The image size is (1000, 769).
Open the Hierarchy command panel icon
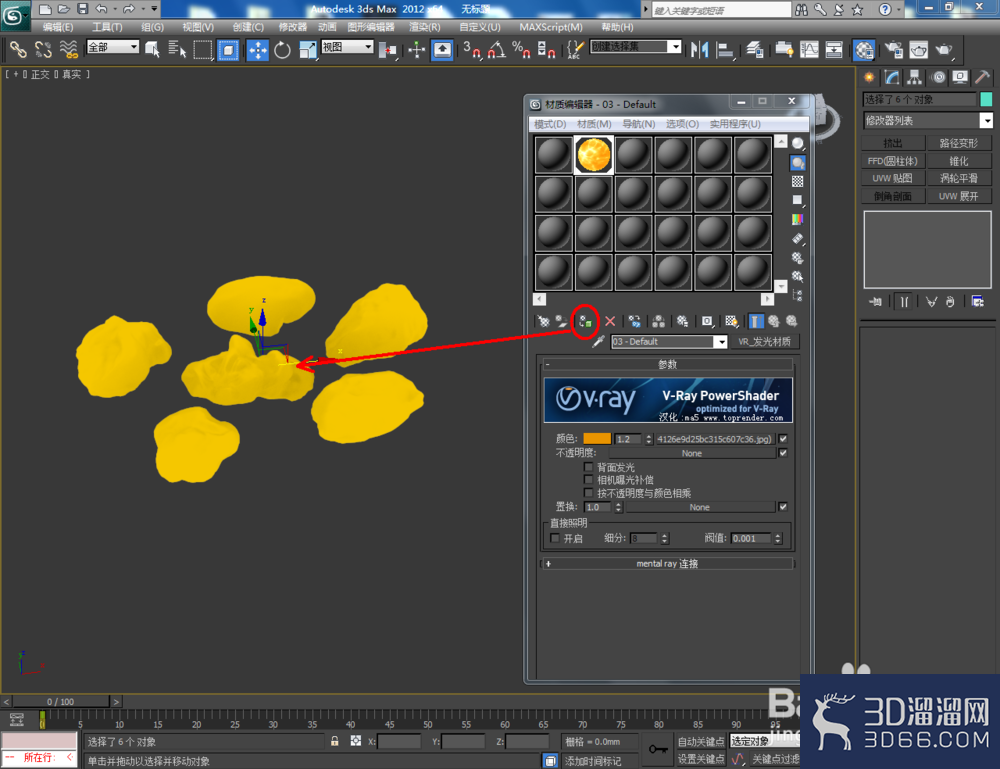click(915, 78)
